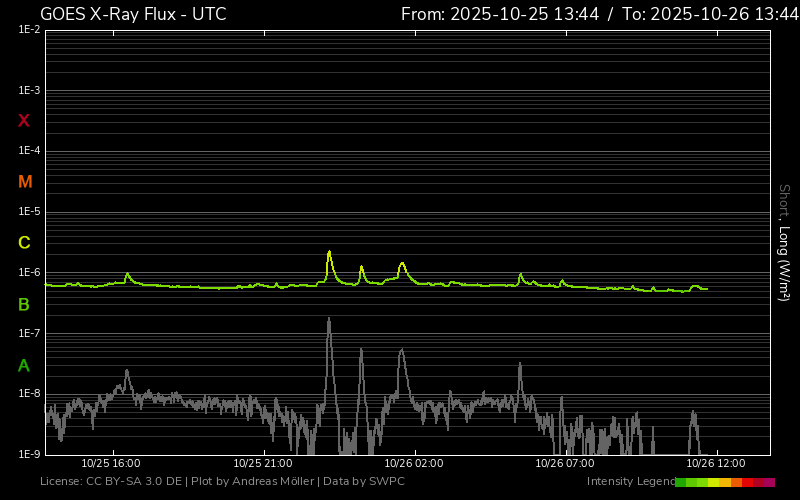
Task: Click the GOES X-Ray Flux - UTC title
Action: (x=133, y=14)
